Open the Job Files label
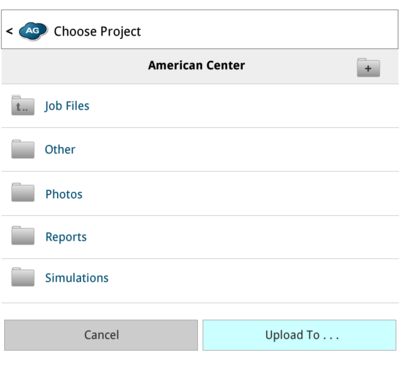The height and width of the screenshot is (373, 400). (67, 106)
